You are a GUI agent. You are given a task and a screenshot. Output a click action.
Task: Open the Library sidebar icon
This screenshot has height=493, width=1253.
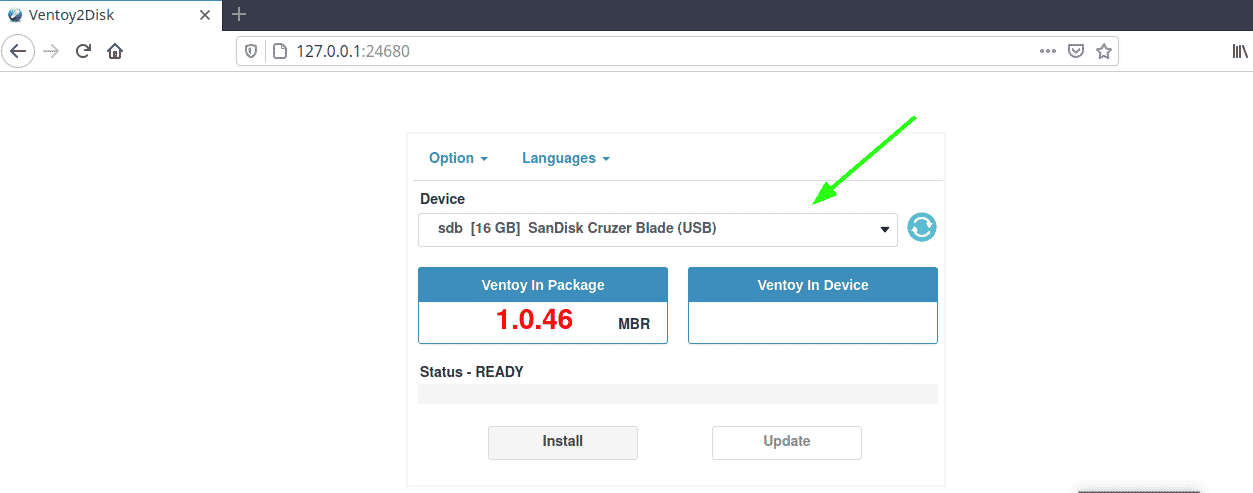coord(1240,51)
